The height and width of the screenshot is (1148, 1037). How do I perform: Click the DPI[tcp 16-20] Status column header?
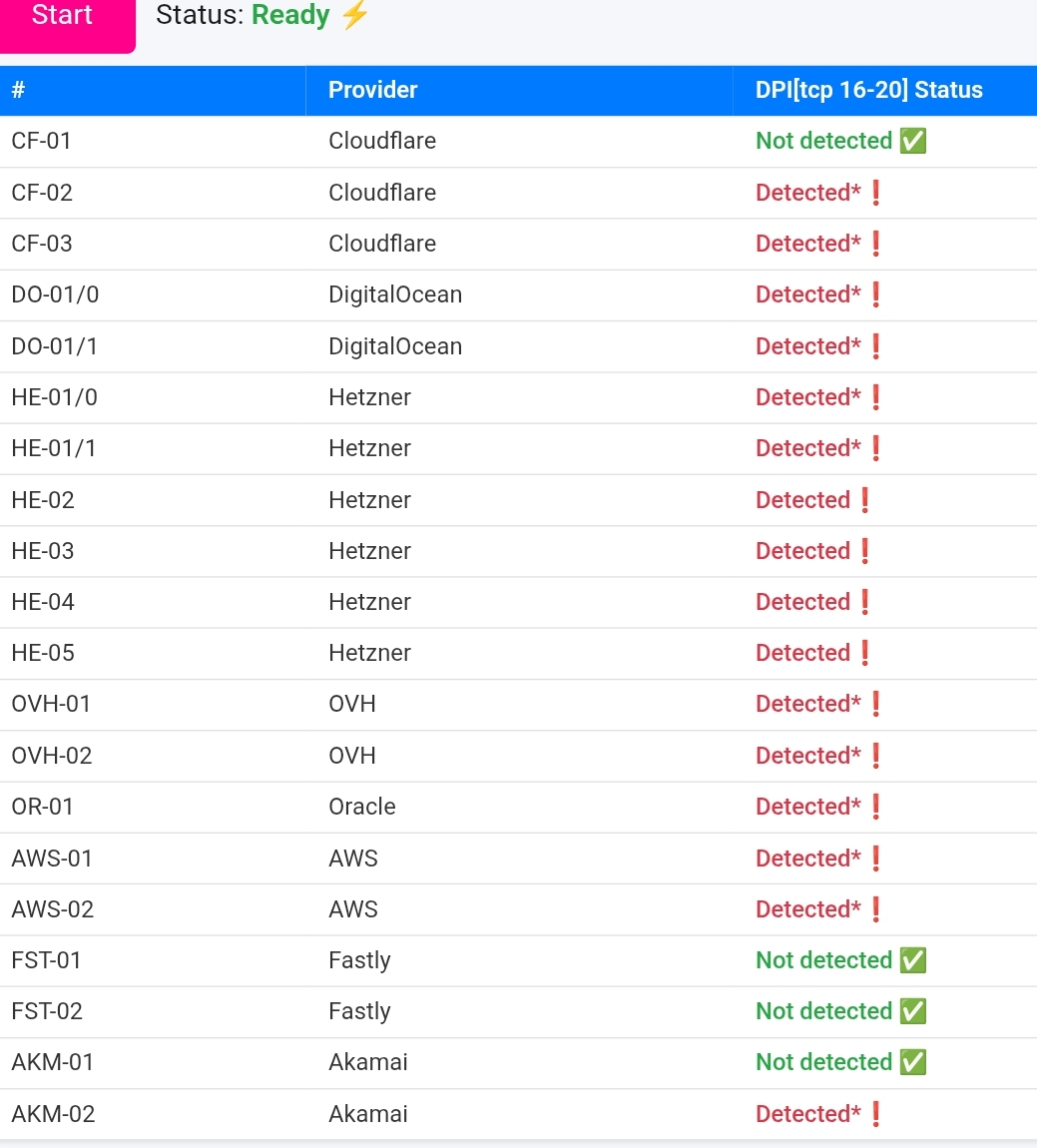click(868, 90)
